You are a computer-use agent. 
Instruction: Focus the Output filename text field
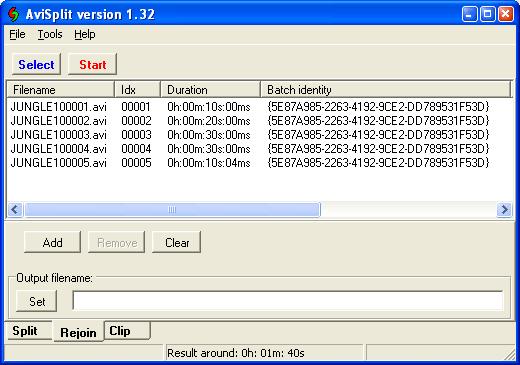pos(287,301)
